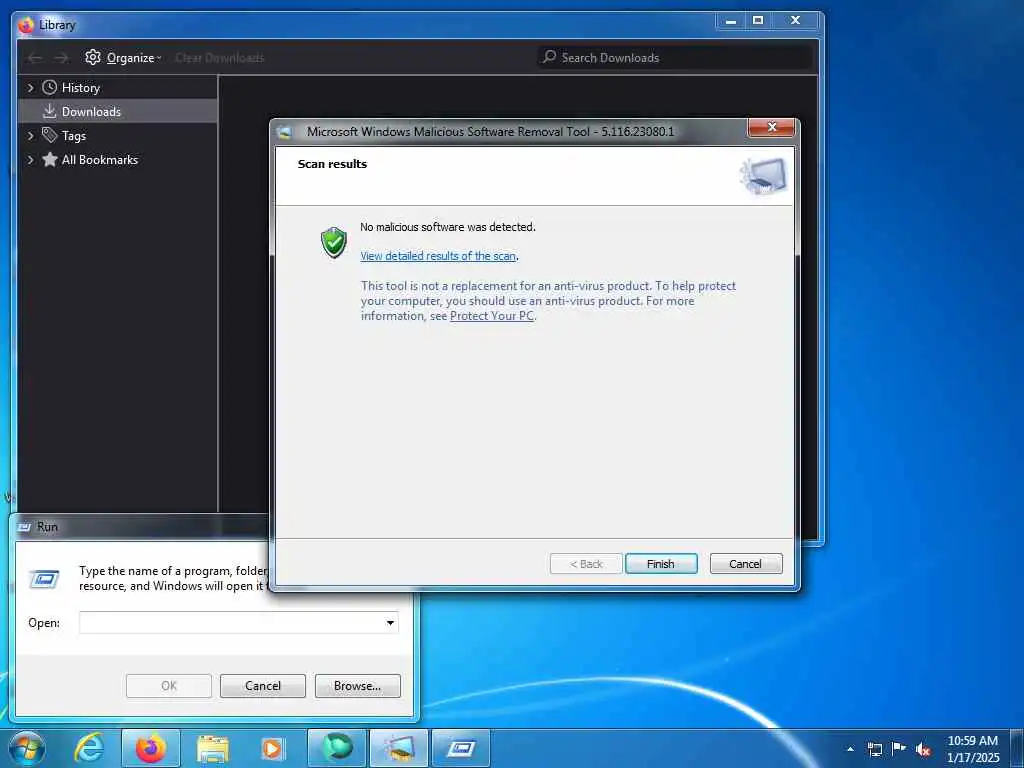The height and width of the screenshot is (768, 1024).
Task: Maximize the Library window
Action: [758, 21]
